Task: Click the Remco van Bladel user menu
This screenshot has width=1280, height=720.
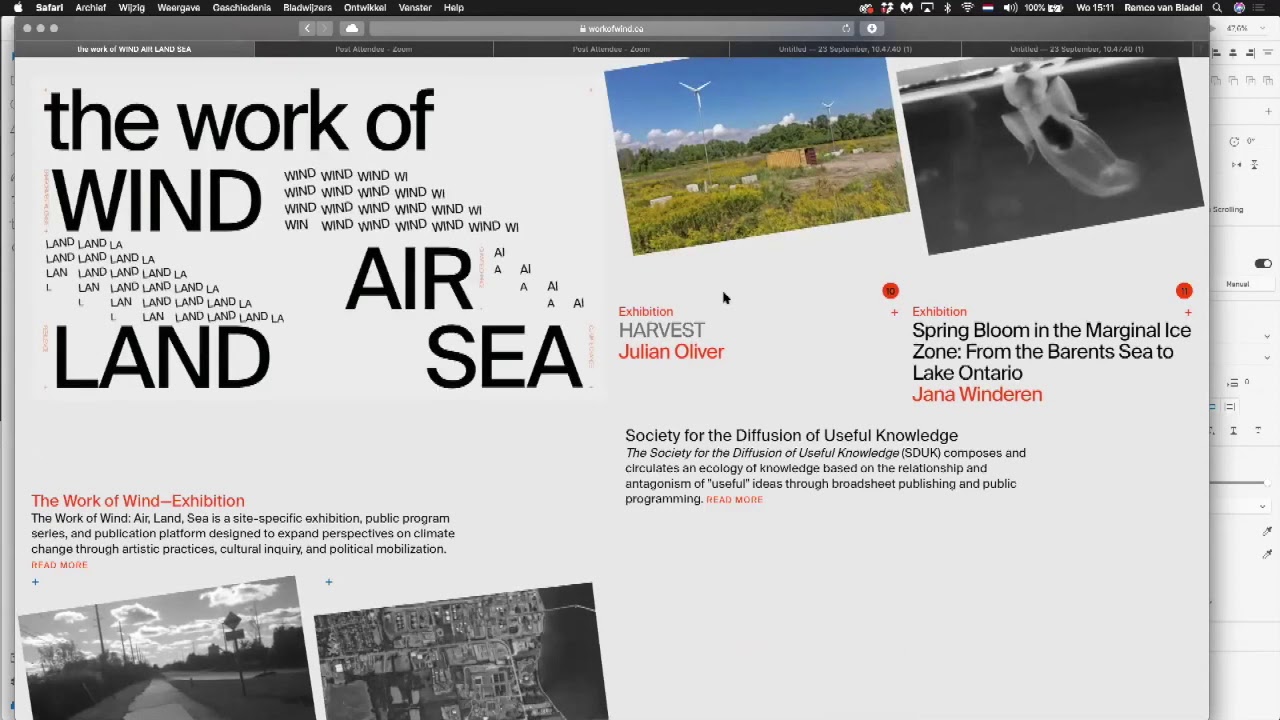Action: point(1163,7)
